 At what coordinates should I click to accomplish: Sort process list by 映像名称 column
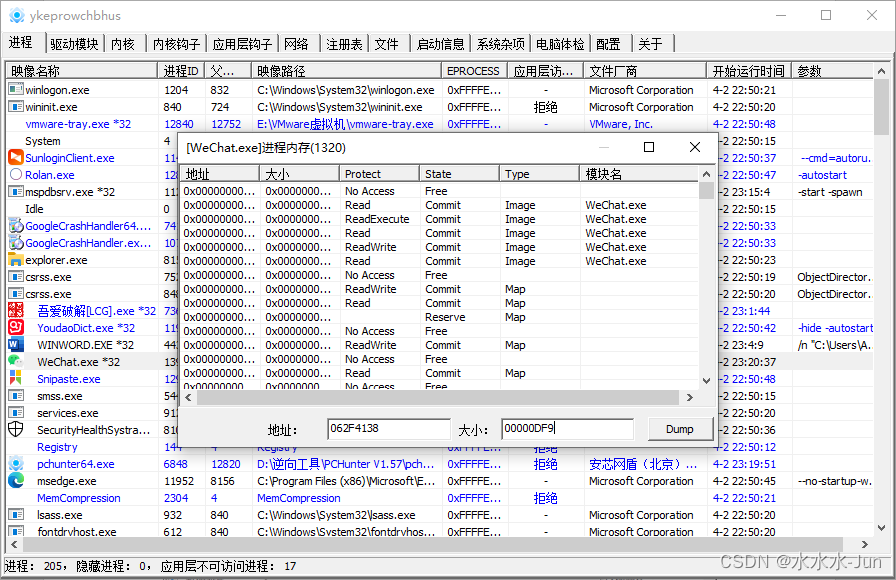82,71
